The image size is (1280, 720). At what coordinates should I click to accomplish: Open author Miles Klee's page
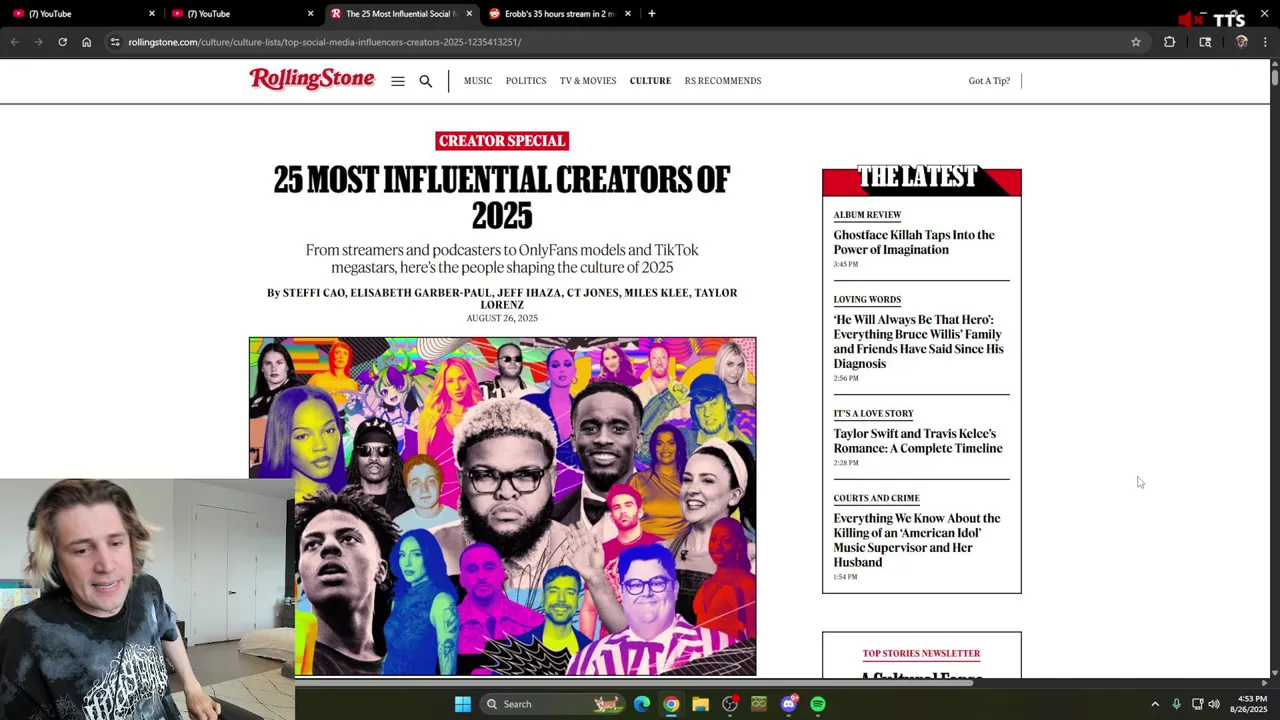656,293
